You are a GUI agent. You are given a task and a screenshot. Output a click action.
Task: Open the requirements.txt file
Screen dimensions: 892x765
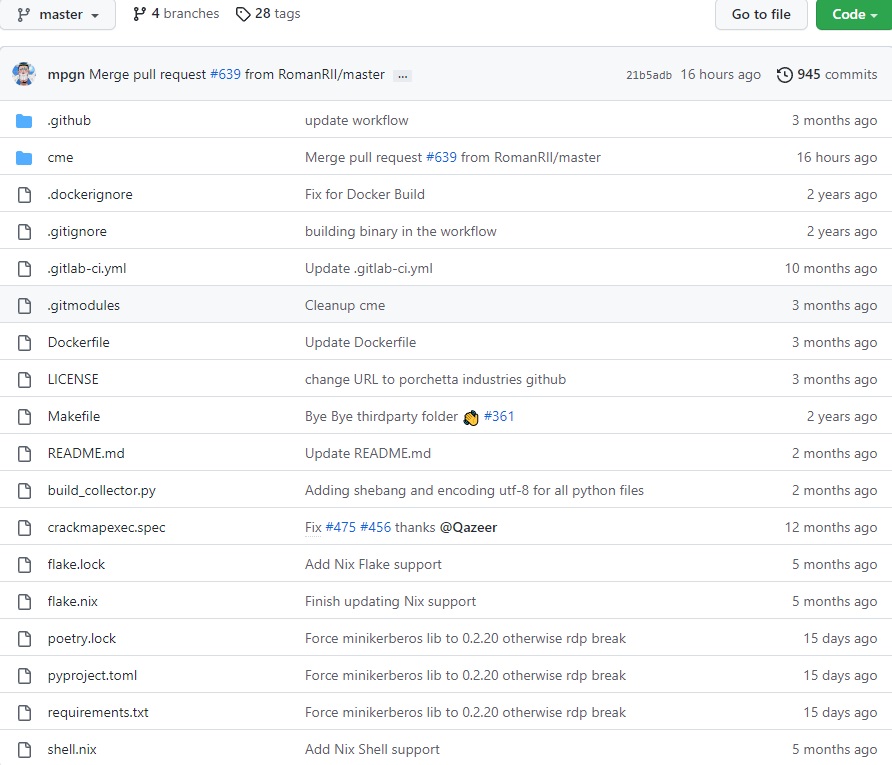coord(98,712)
